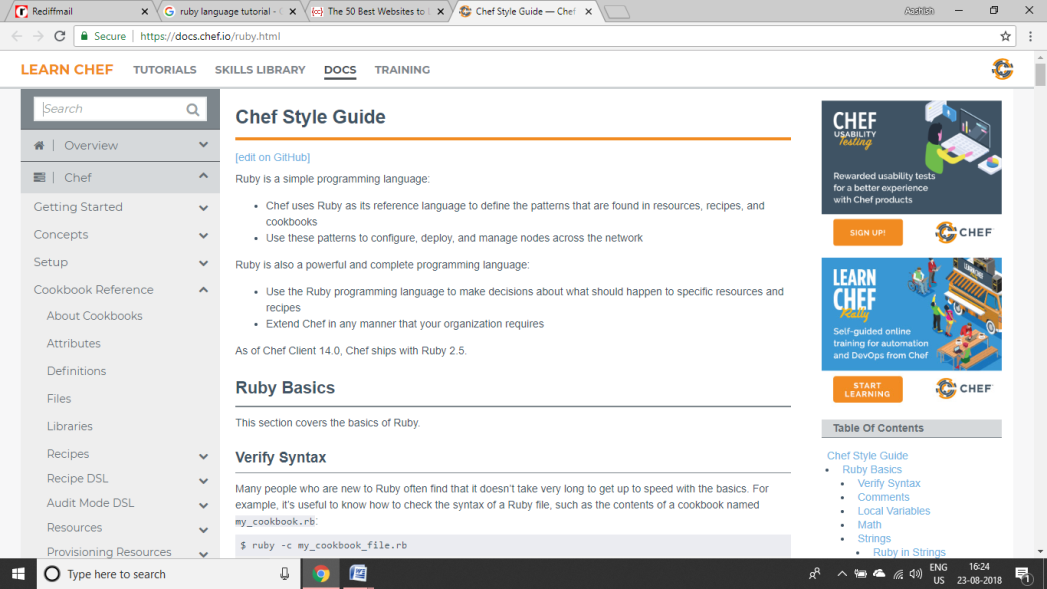Bookmark page with the star icon
Image resolution: width=1047 pixels, height=589 pixels.
click(1005, 36)
